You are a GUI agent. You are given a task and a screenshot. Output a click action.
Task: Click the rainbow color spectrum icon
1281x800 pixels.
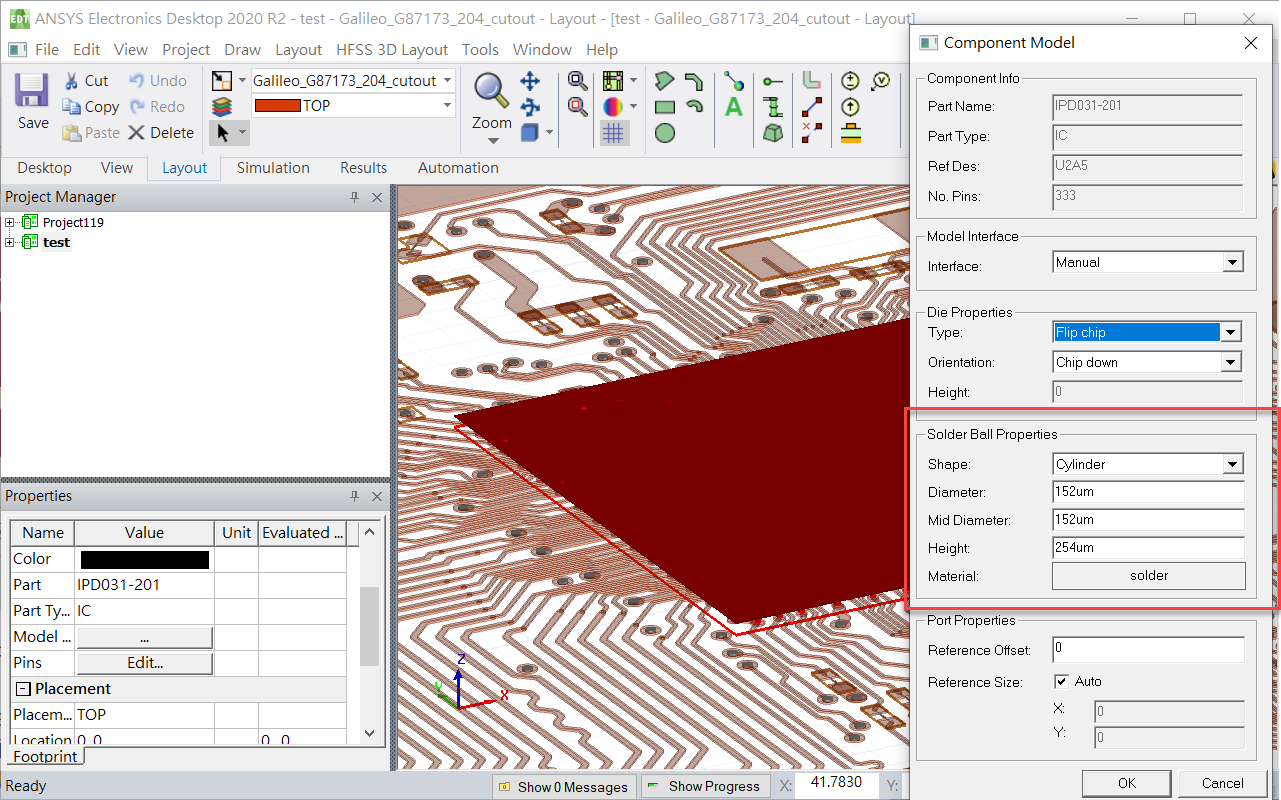point(613,106)
